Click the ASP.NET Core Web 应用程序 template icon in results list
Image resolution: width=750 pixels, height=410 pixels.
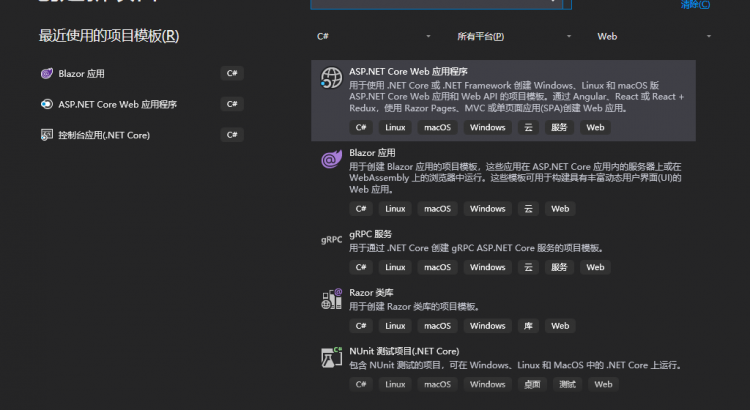pyautogui.click(x=330, y=79)
